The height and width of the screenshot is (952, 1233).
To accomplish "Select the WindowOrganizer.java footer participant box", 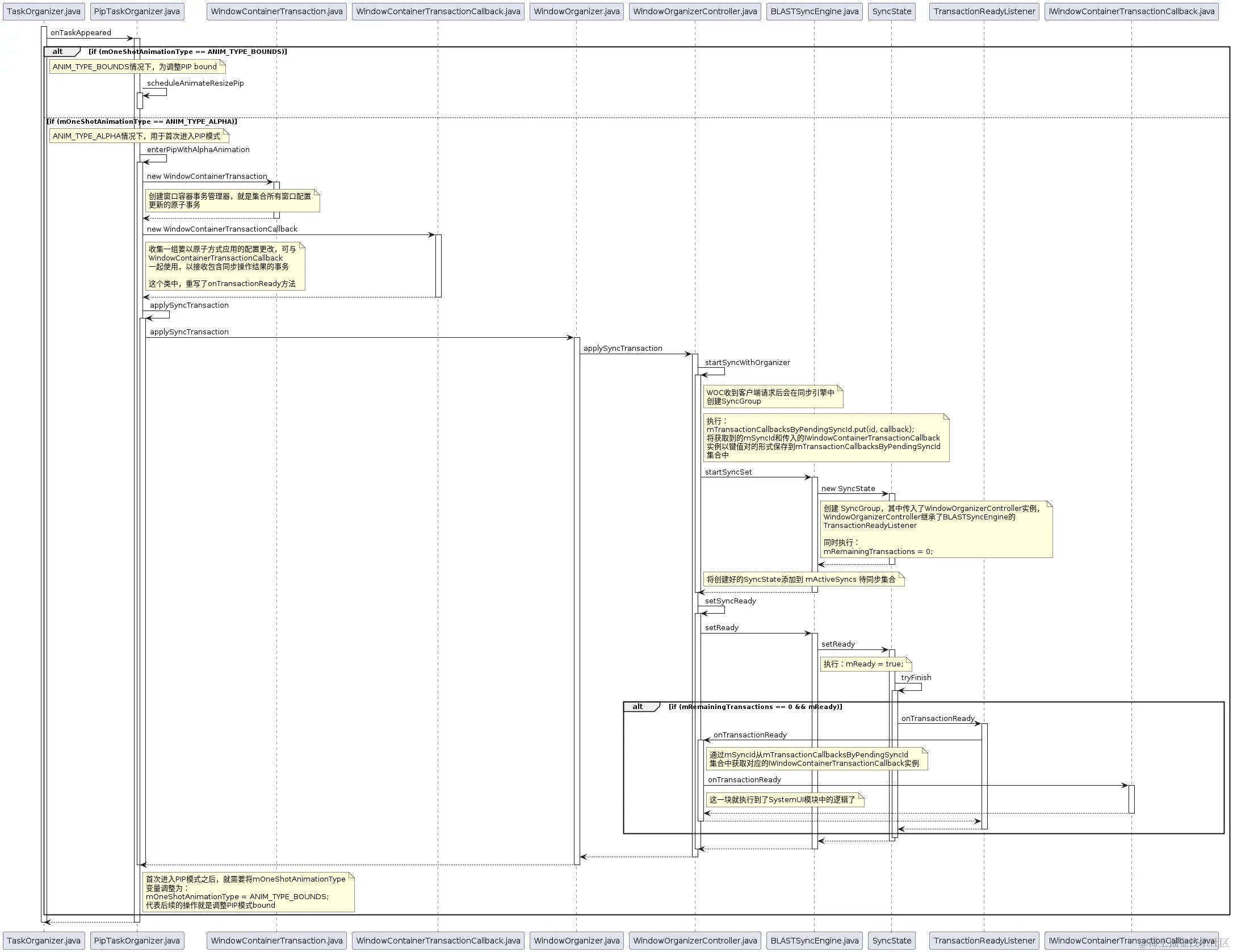I will click(577, 941).
